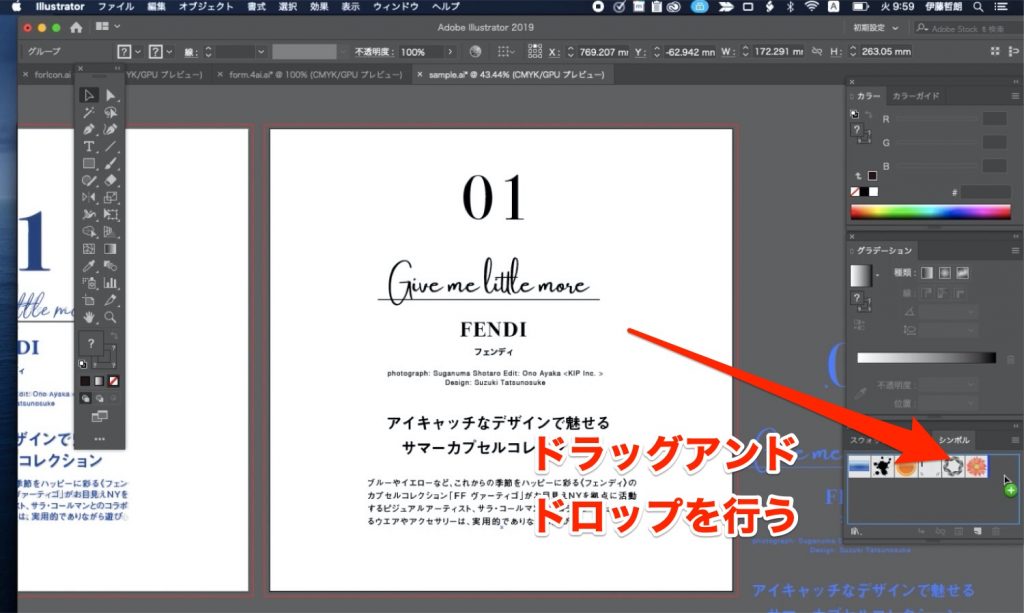Select the Mesh tool
Image resolution: width=1024 pixels, height=613 pixels.
[x=89, y=249]
